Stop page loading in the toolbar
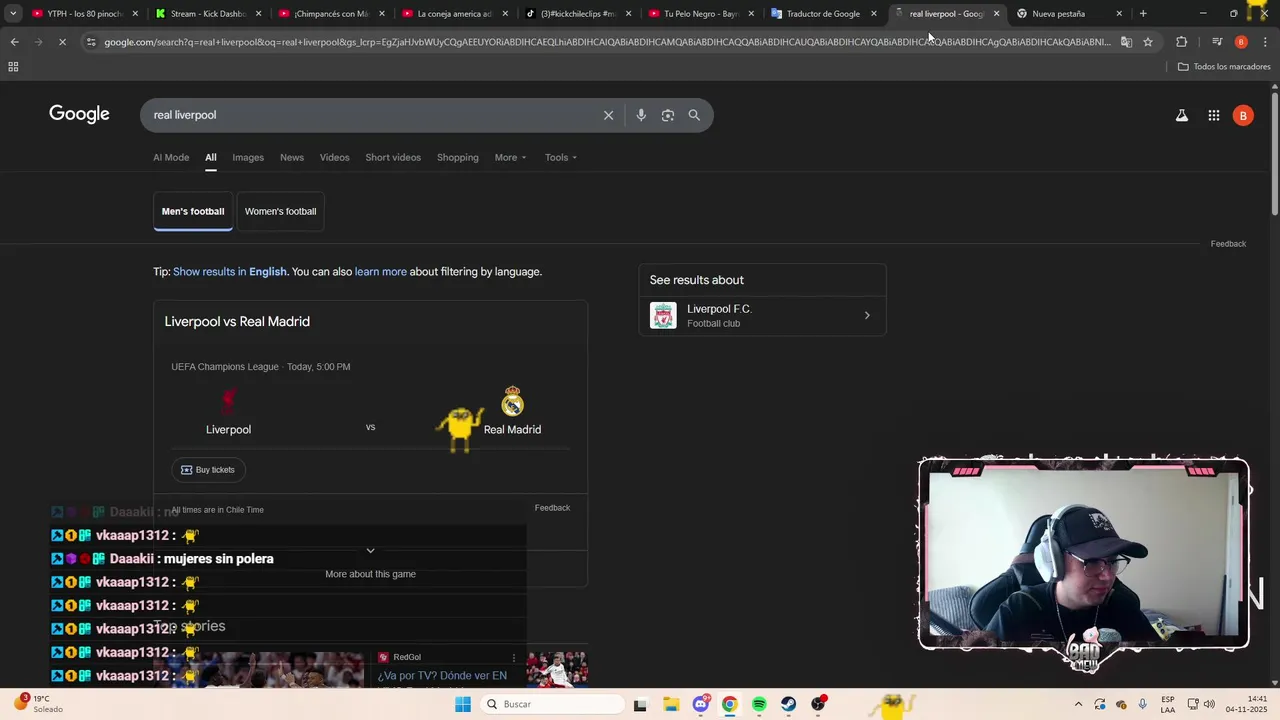Screen dimensions: 1280x720 tap(62, 42)
